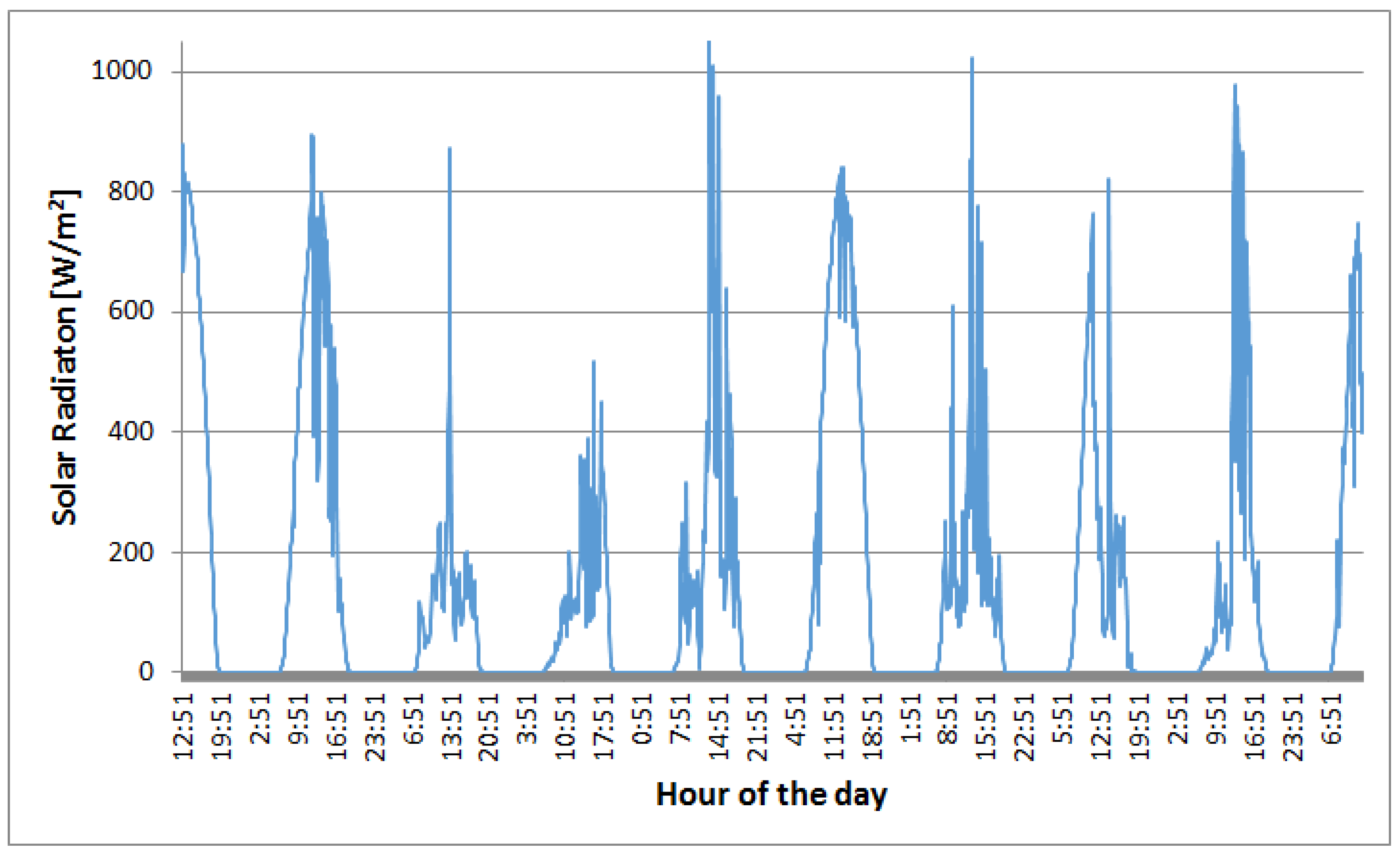Click the 14:51 x-axis label

(x=719, y=726)
